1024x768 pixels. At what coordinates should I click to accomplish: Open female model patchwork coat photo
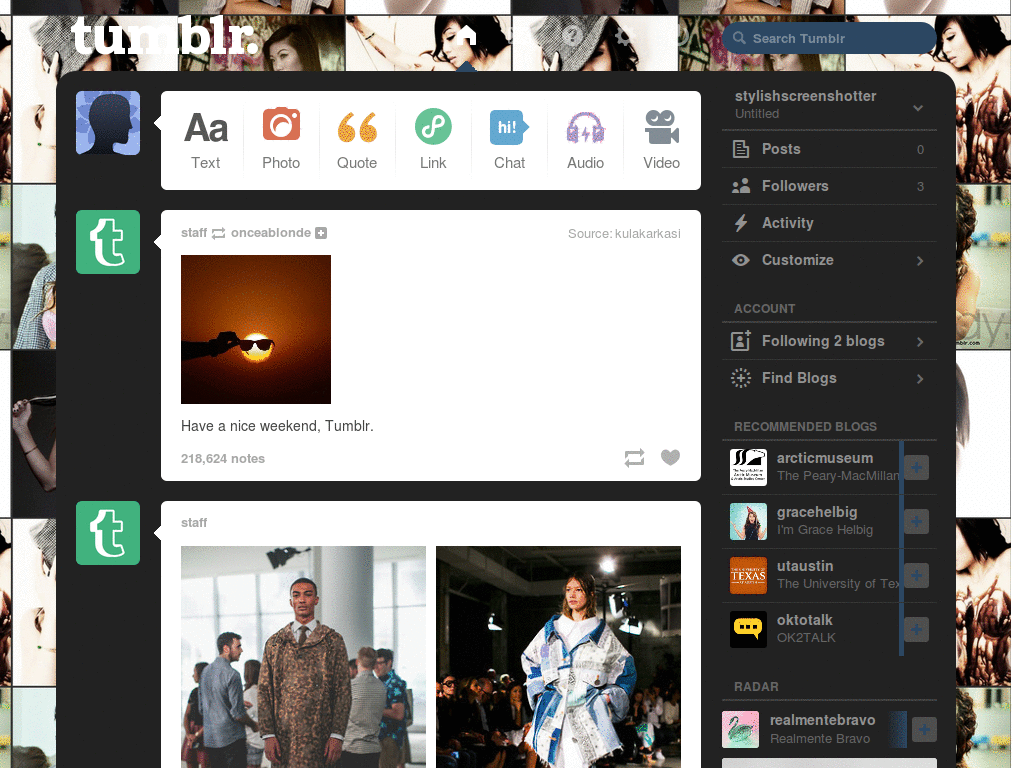558,657
